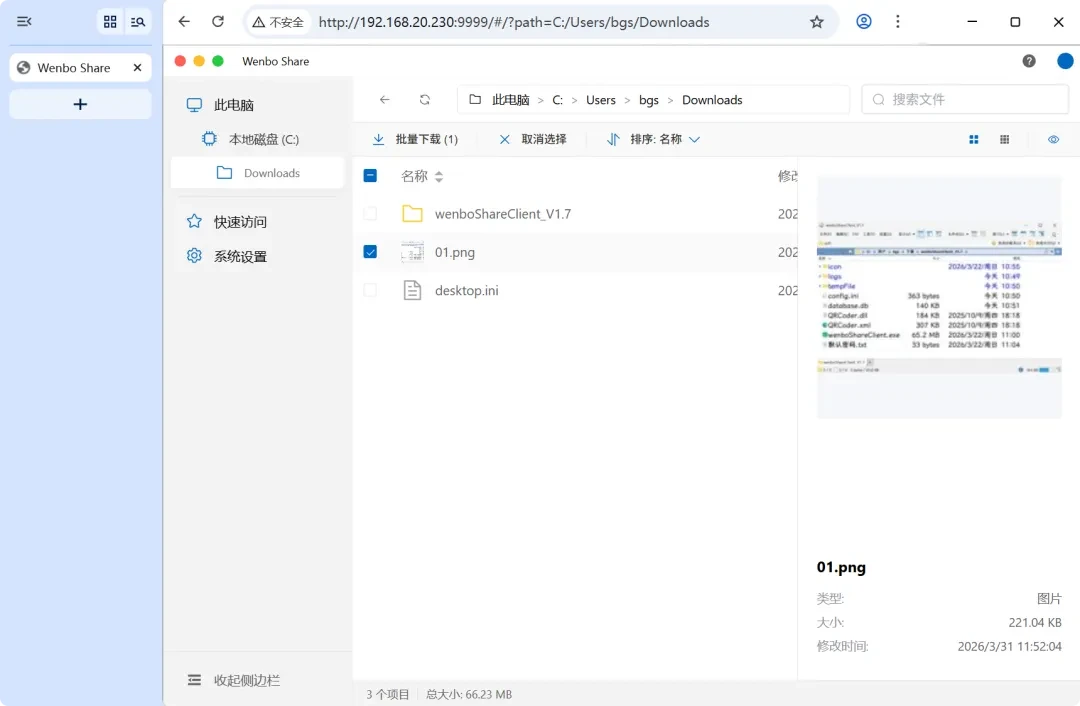
Task: Refresh the file list
Action: pos(424,100)
